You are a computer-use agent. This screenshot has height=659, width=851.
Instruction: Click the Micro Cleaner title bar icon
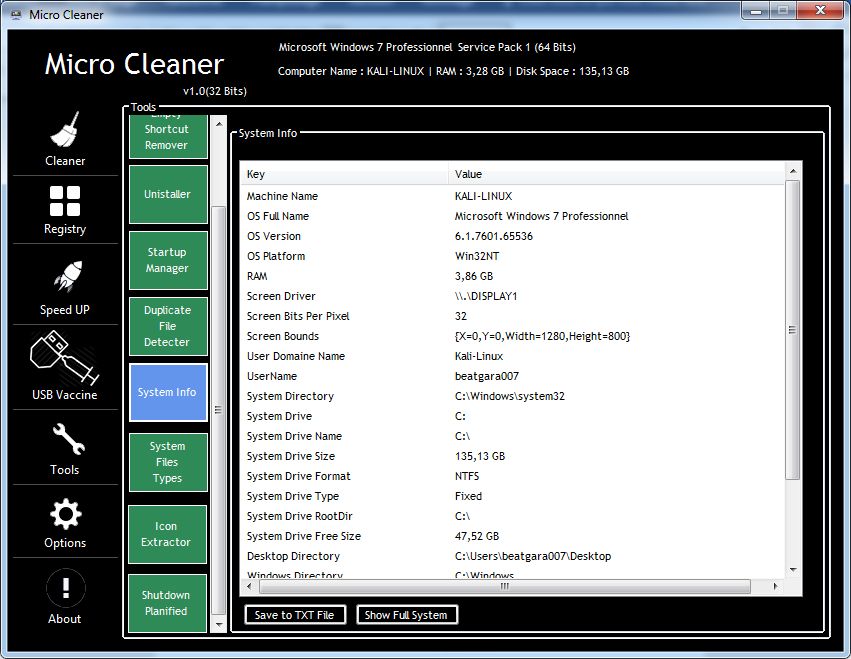[16, 13]
